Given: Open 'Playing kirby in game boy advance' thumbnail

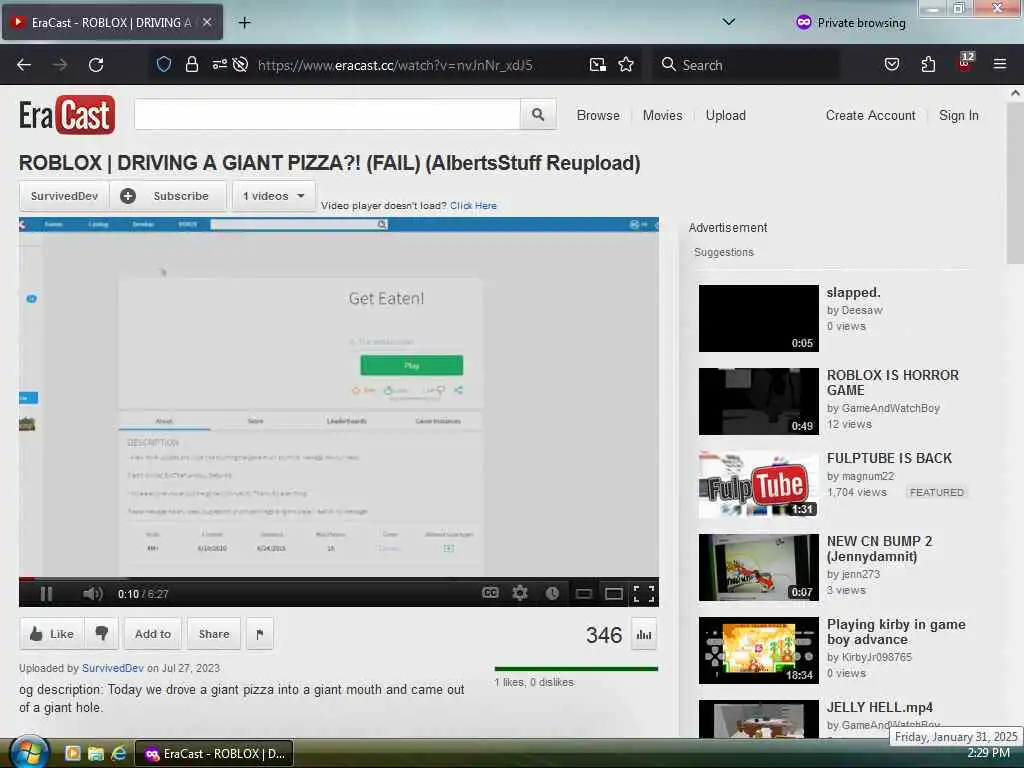Looking at the screenshot, I should [x=758, y=650].
